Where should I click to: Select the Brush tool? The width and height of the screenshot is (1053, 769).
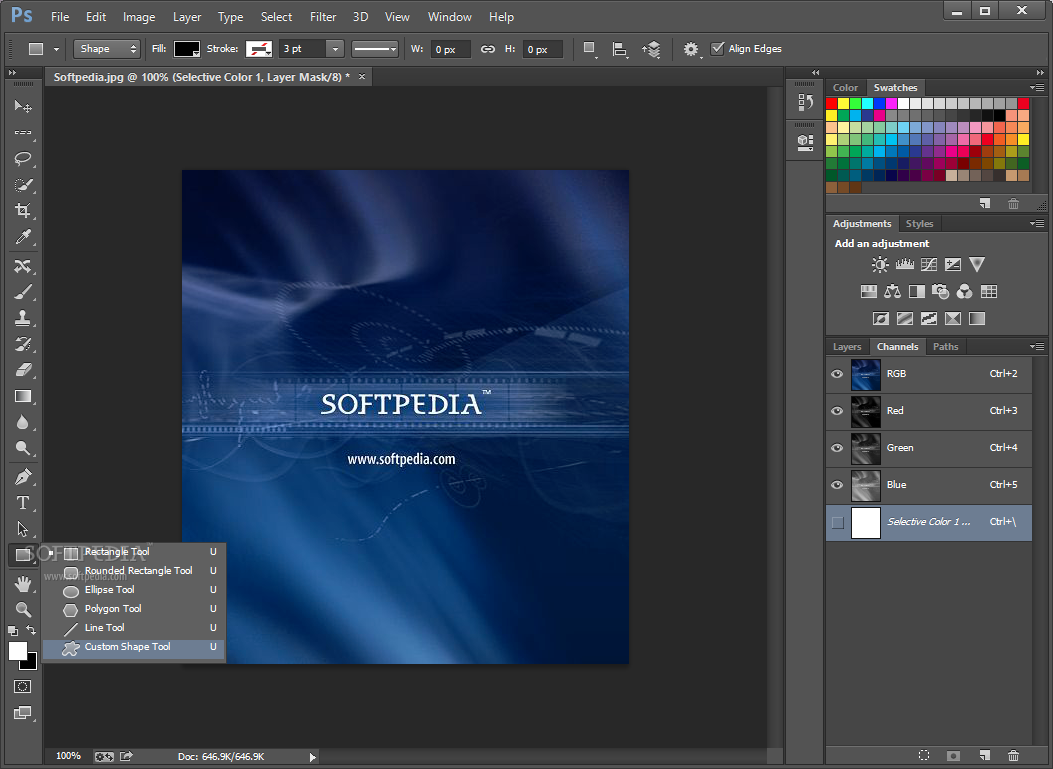click(x=23, y=292)
